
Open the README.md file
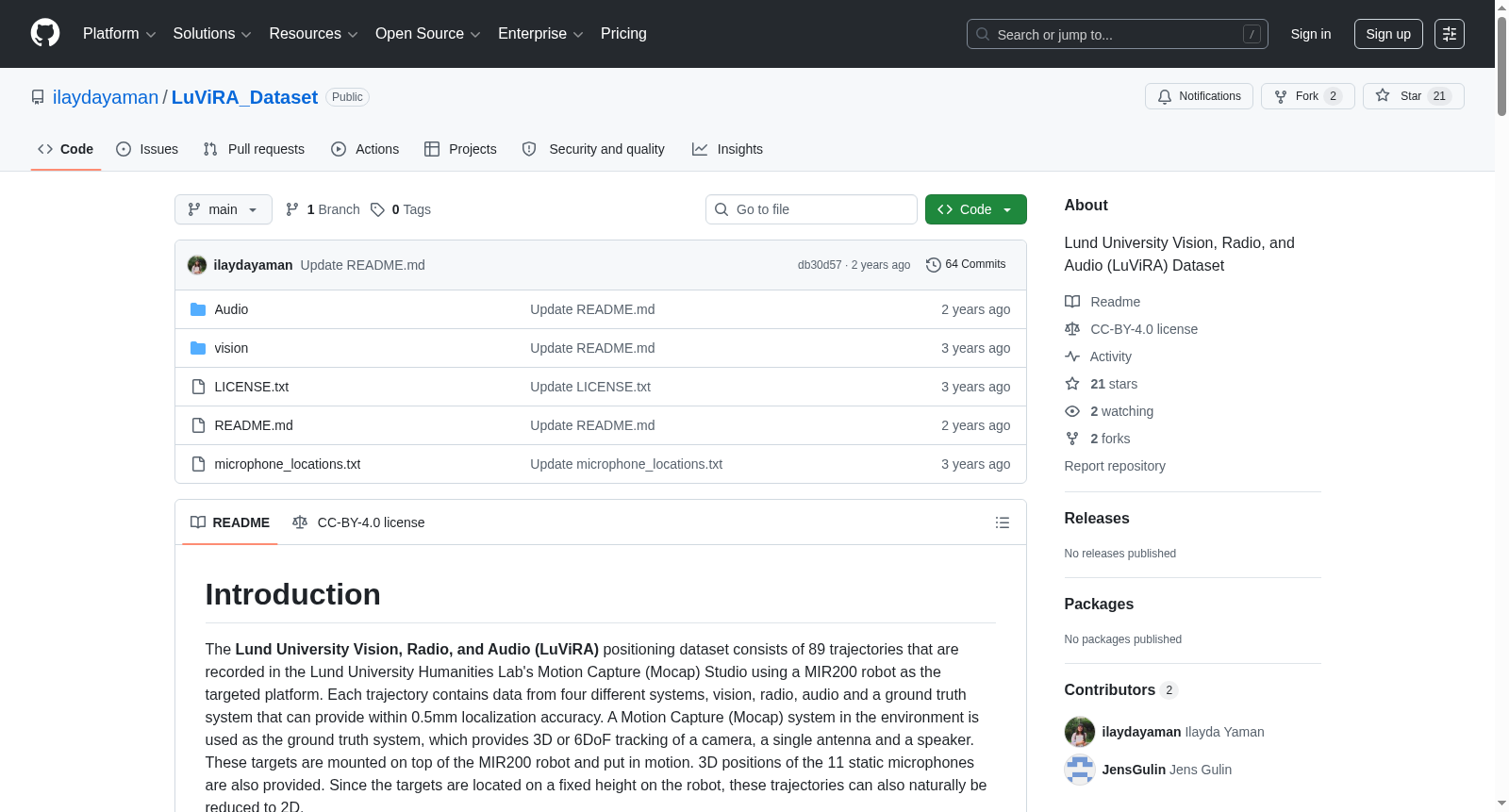point(254,425)
